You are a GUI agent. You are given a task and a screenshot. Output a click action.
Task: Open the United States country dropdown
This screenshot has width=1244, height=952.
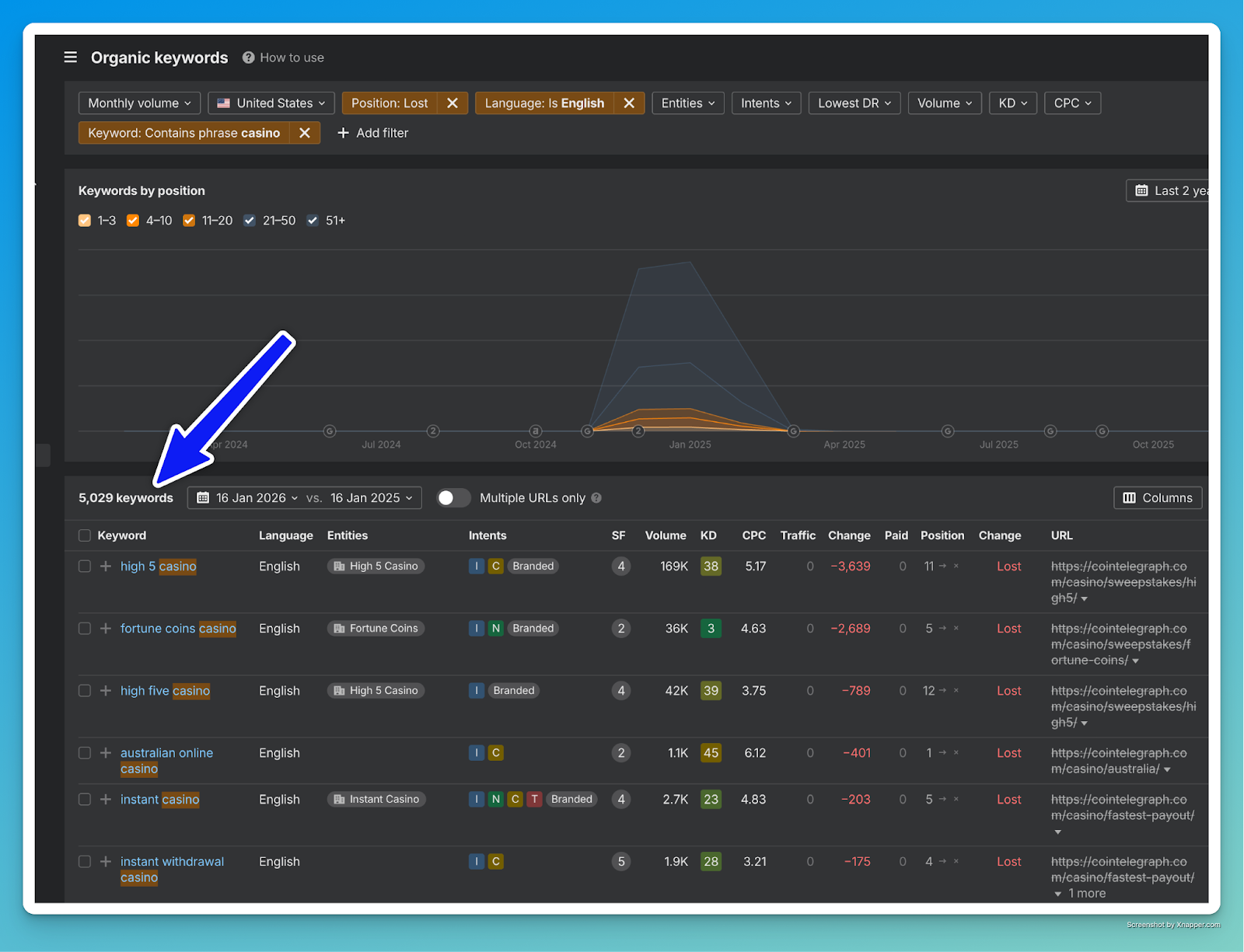271,103
